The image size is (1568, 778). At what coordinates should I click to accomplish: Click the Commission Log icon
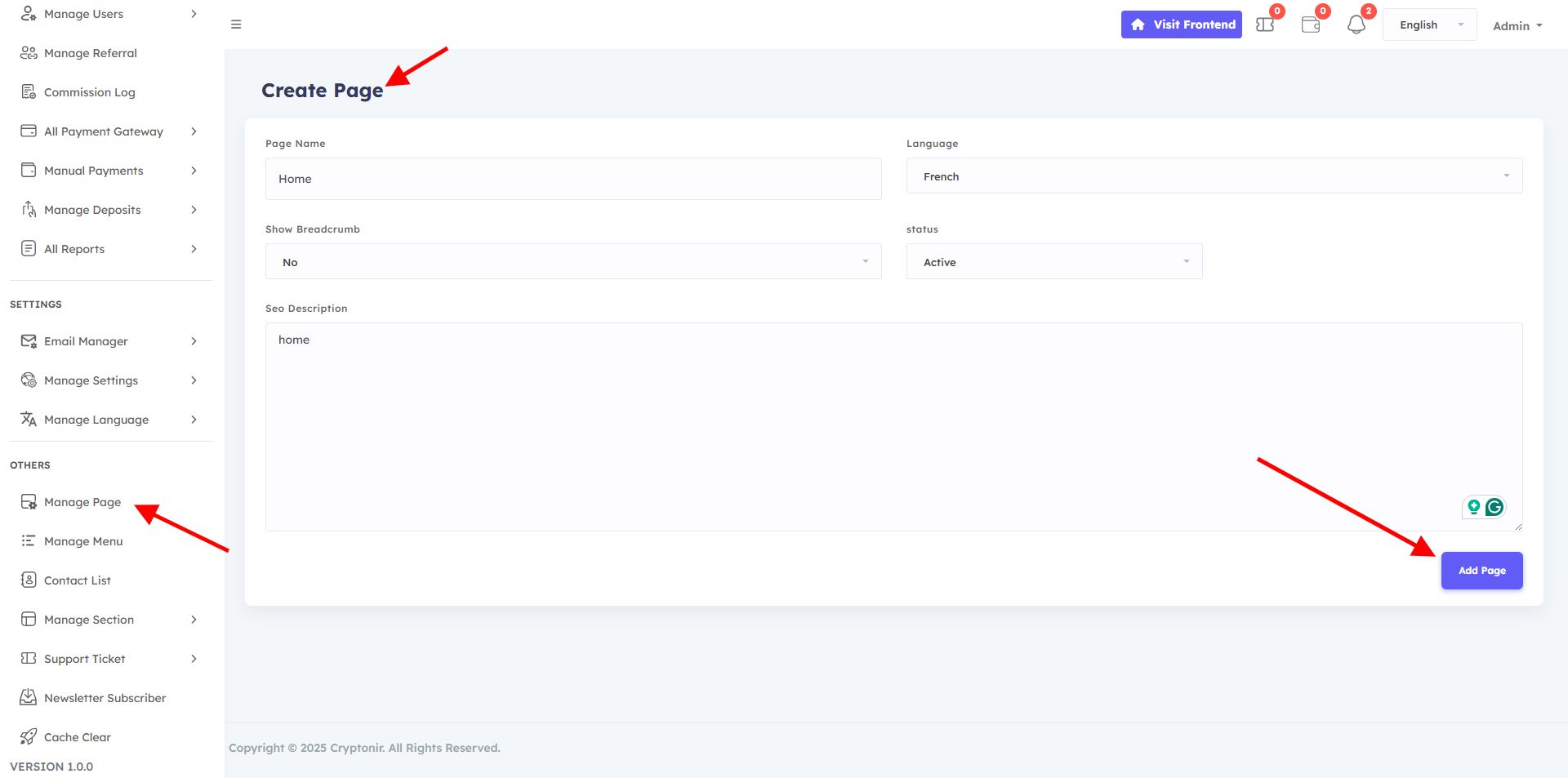[x=29, y=92]
